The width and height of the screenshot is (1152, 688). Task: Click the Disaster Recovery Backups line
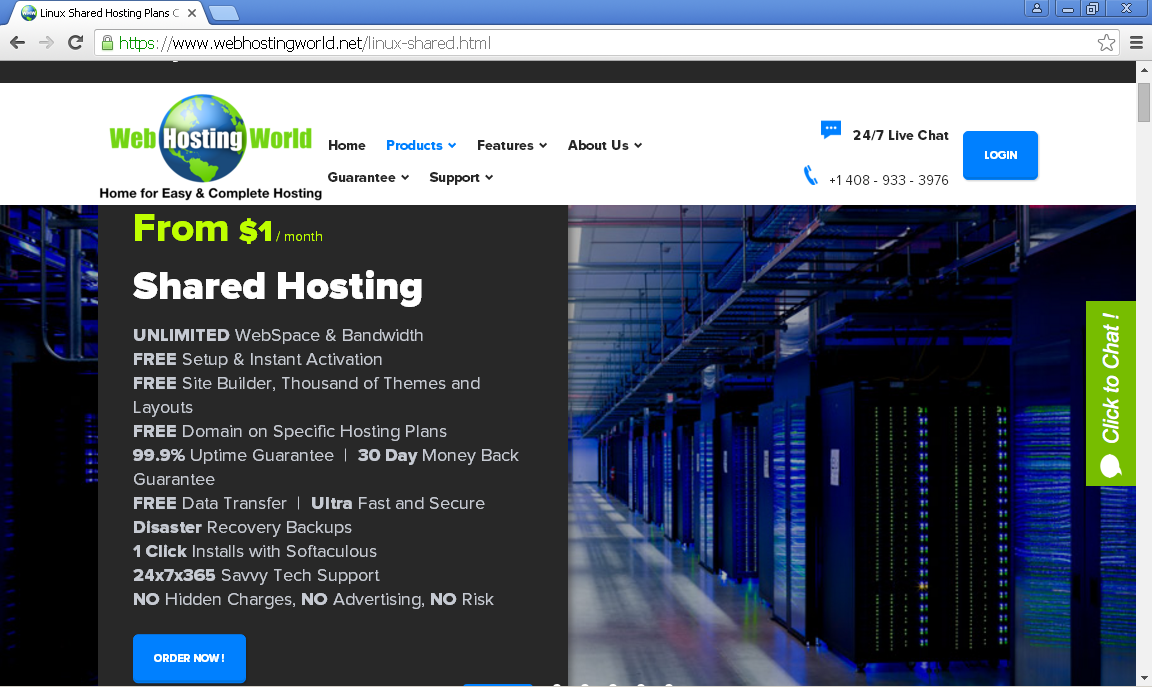click(x=242, y=528)
